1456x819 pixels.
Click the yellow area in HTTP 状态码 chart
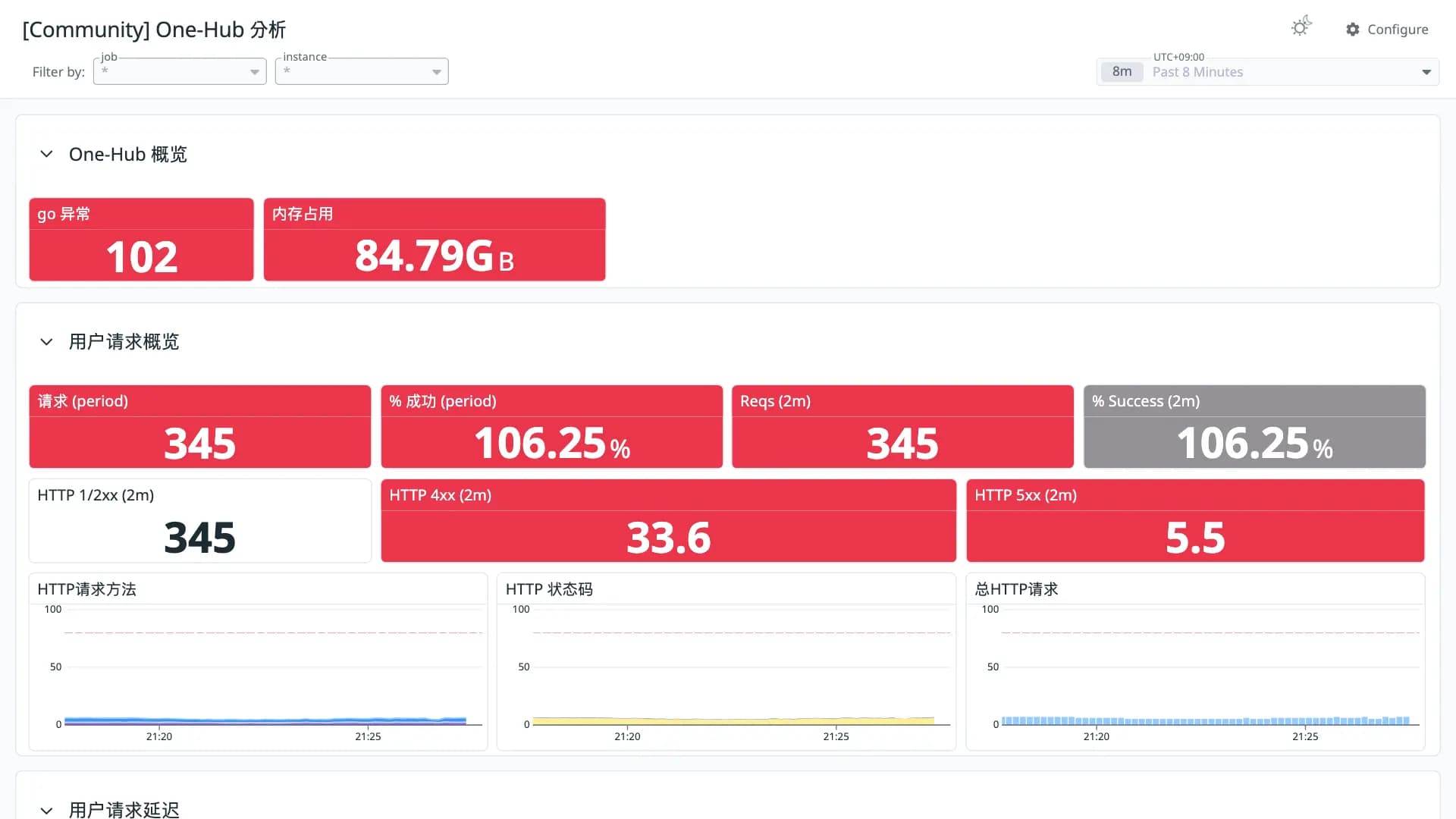point(733,721)
